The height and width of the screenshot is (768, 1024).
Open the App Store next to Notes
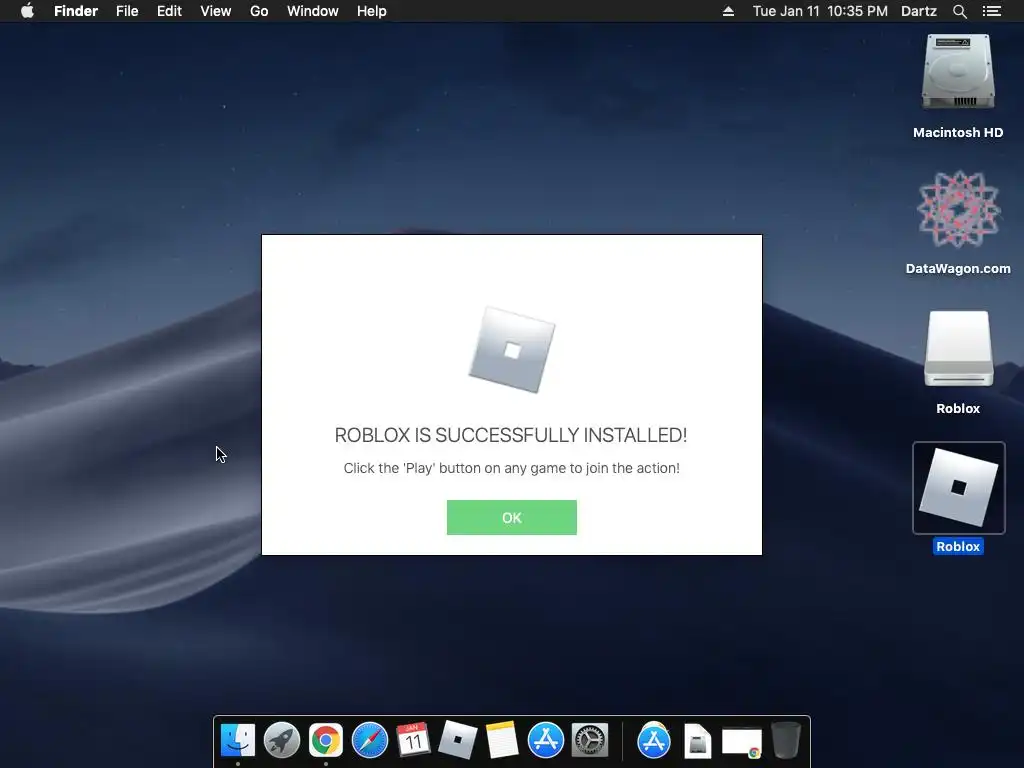[545, 741]
